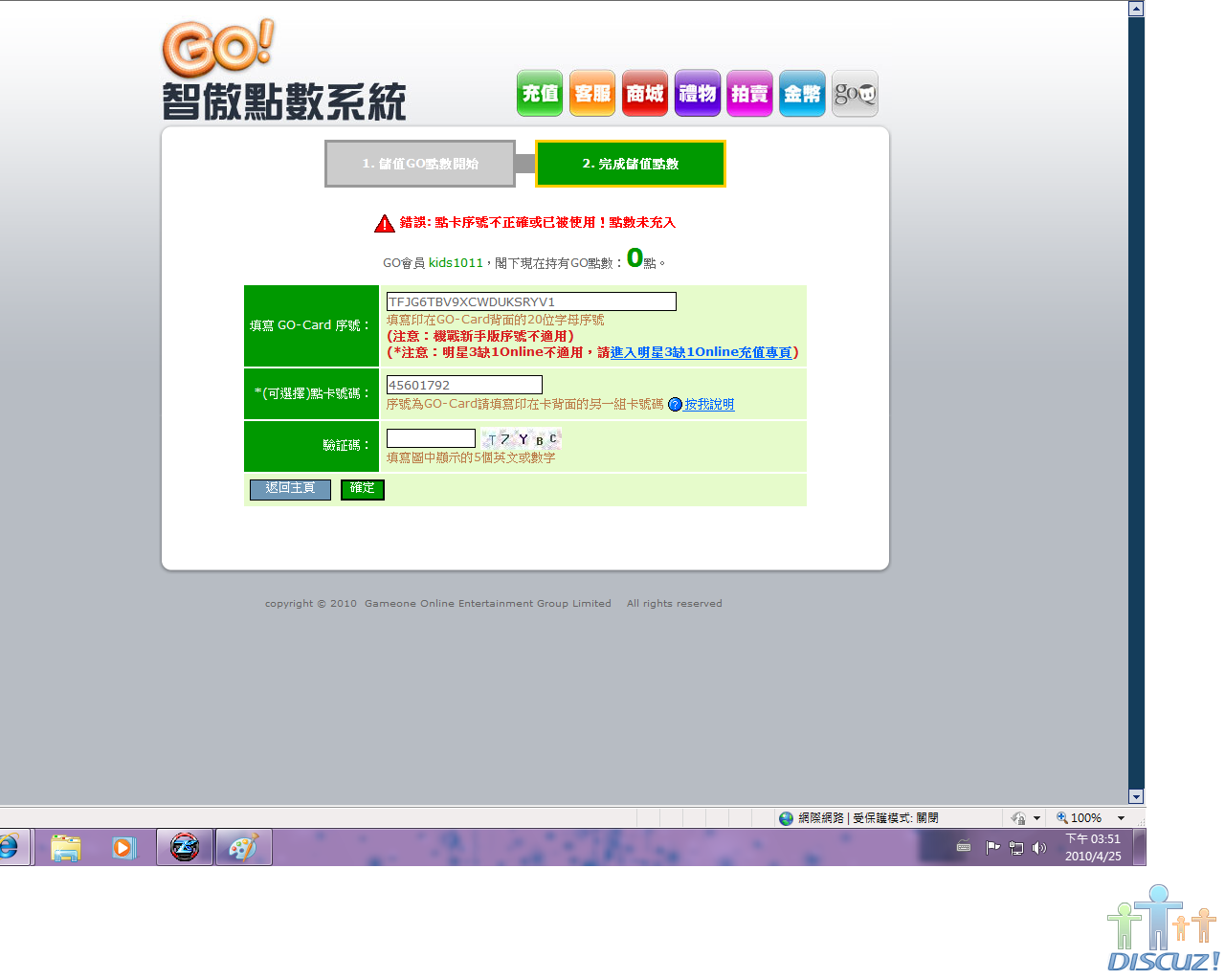Image resolution: width=1225 pixels, height=980 pixels.
Task: Click the volume speaker tray icon
Action: tap(1039, 848)
